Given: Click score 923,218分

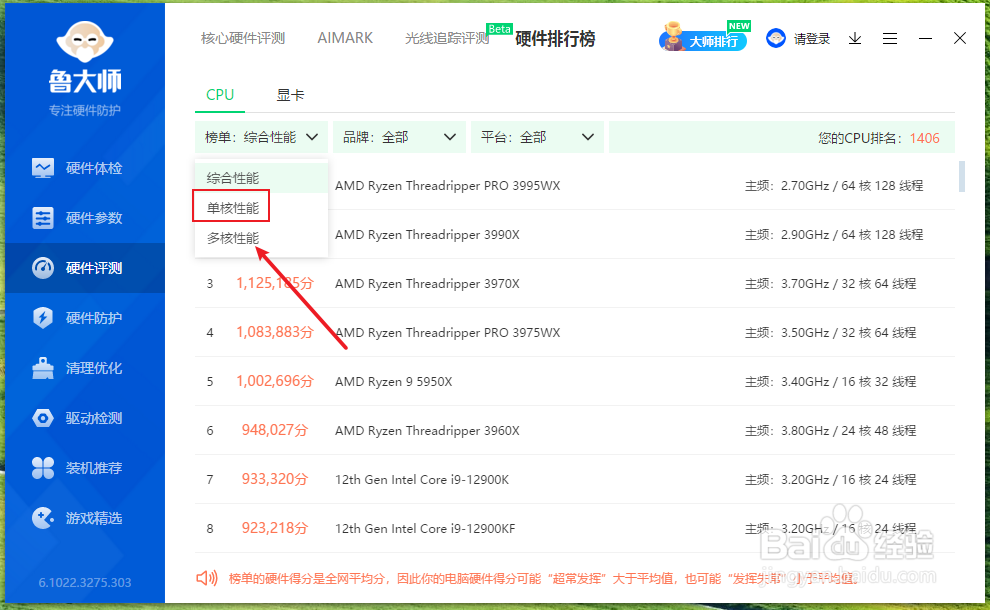Looking at the screenshot, I should click(275, 529).
